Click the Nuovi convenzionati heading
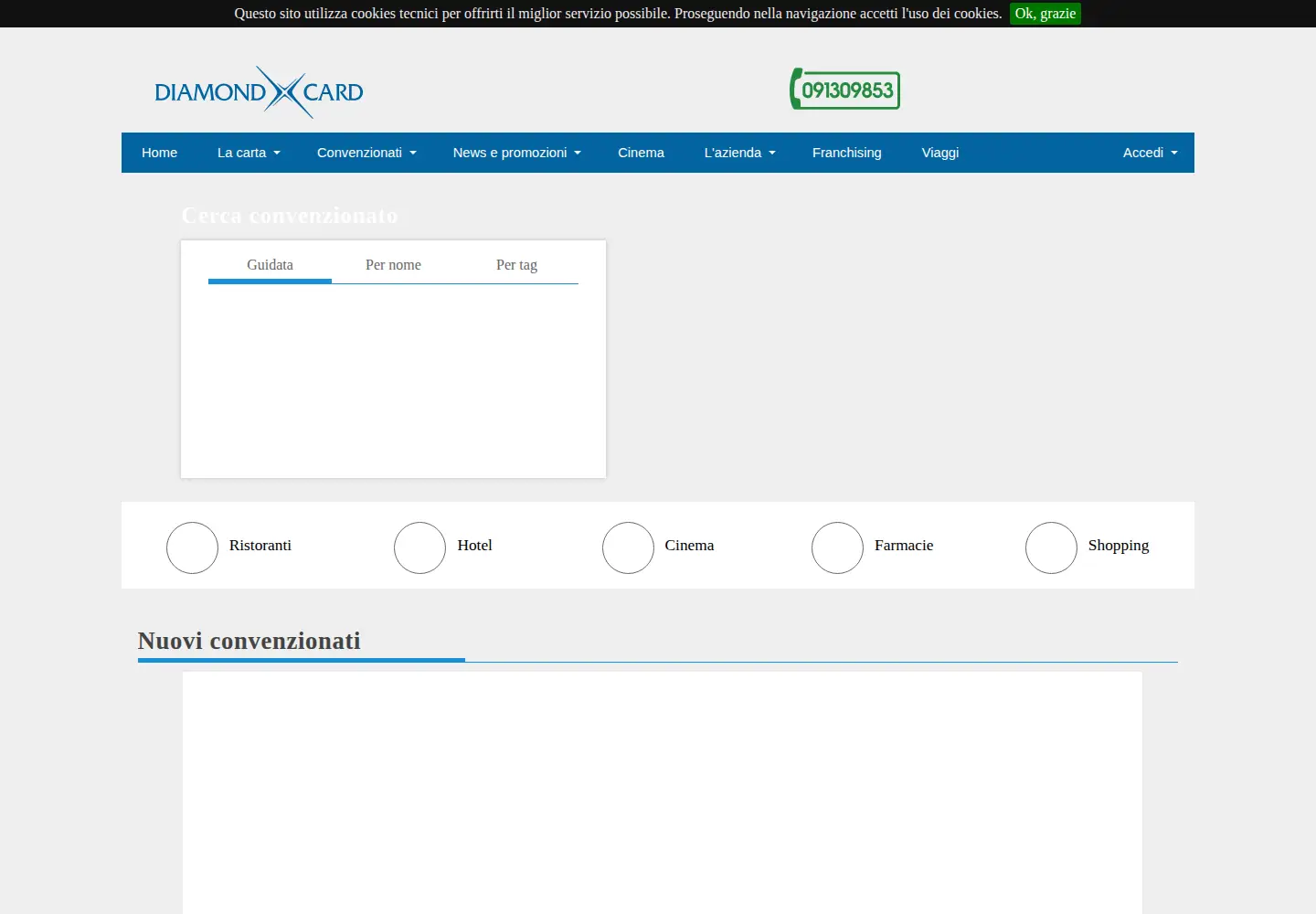Image resolution: width=1316 pixels, height=914 pixels. point(249,641)
